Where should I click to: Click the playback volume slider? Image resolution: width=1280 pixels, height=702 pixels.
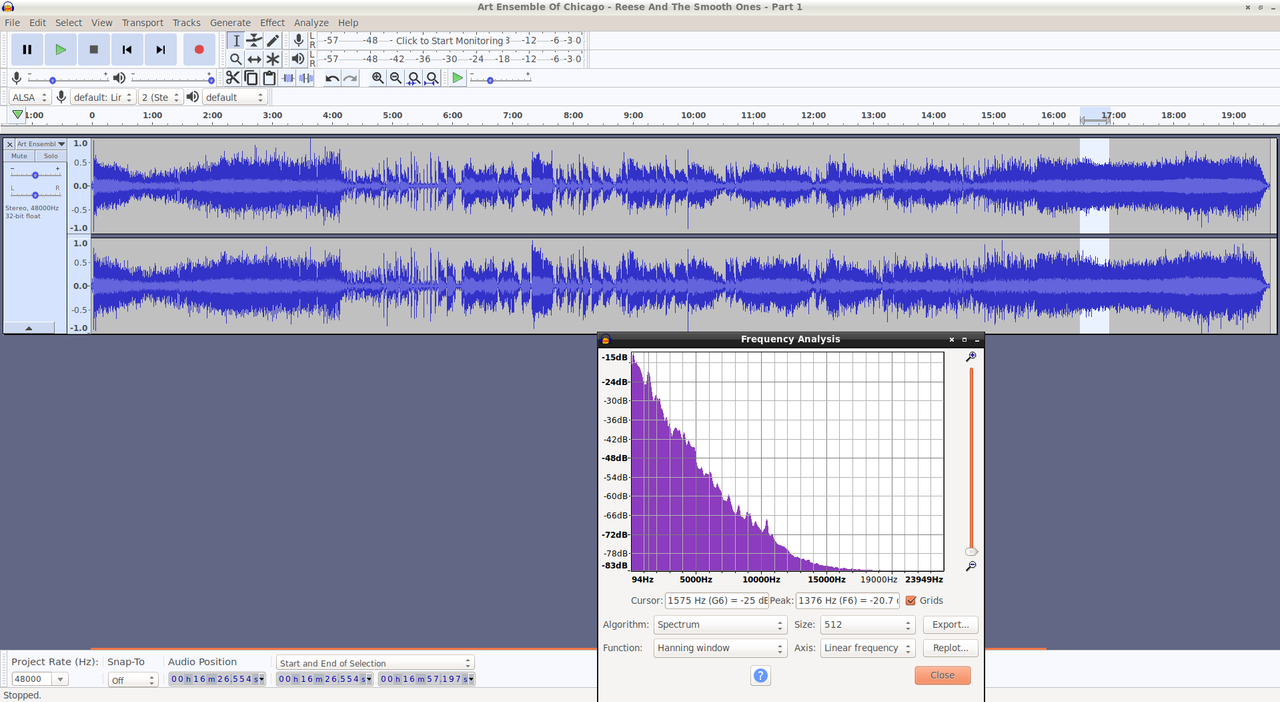(x=172, y=78)
